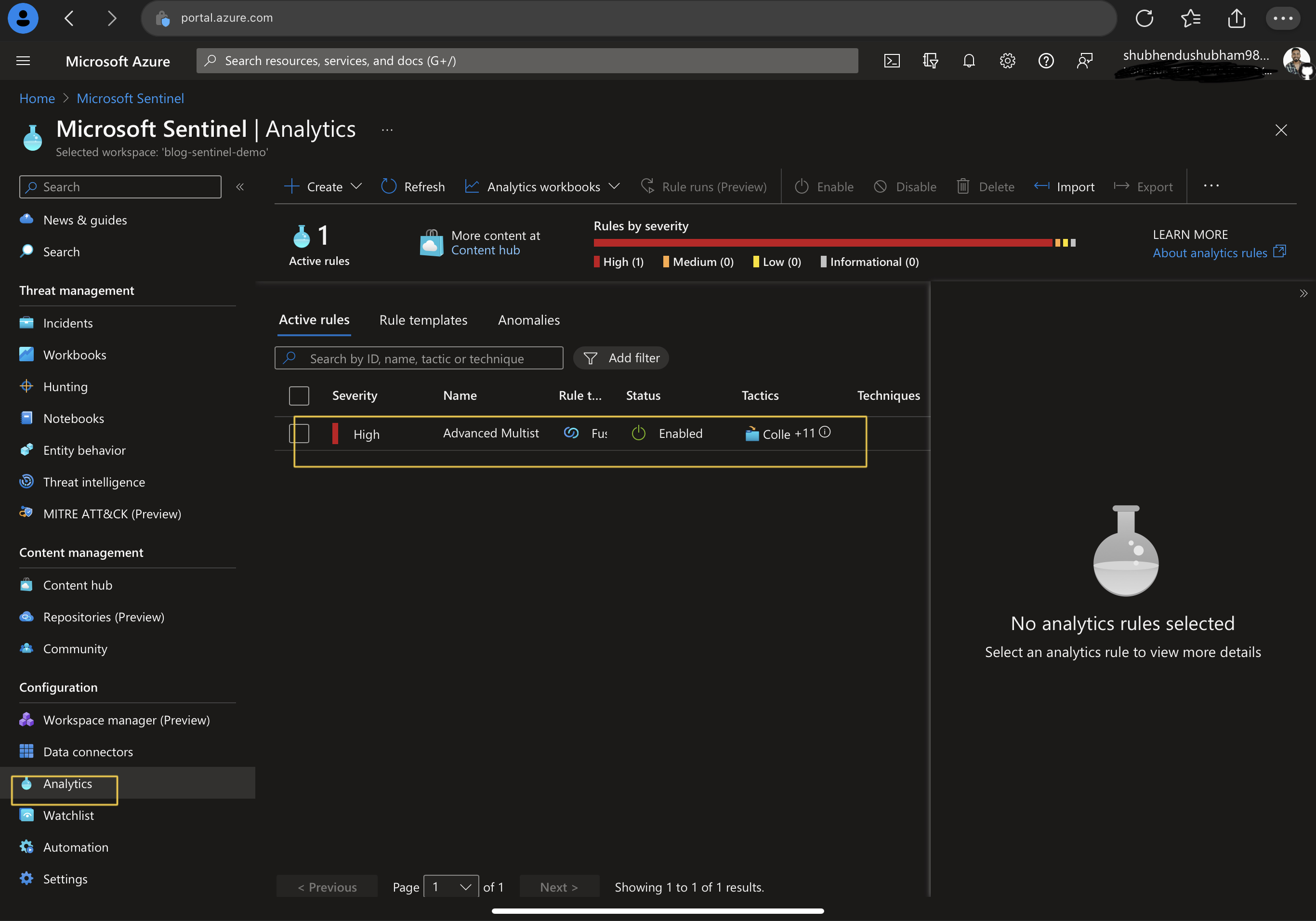Click the ellipsis next to Analytics title
Screen dimensions: 1316x921
(387, 130)
